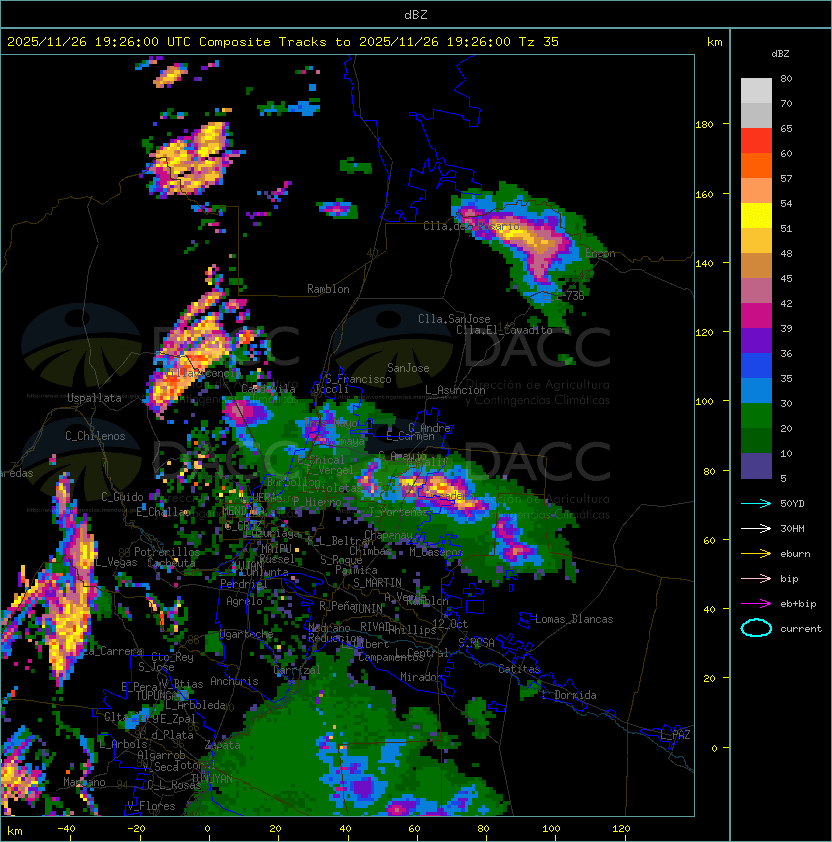Viewport: 832px width, 842px height.
Task: Click the Catitas map label
Action: tap(519, 669)
